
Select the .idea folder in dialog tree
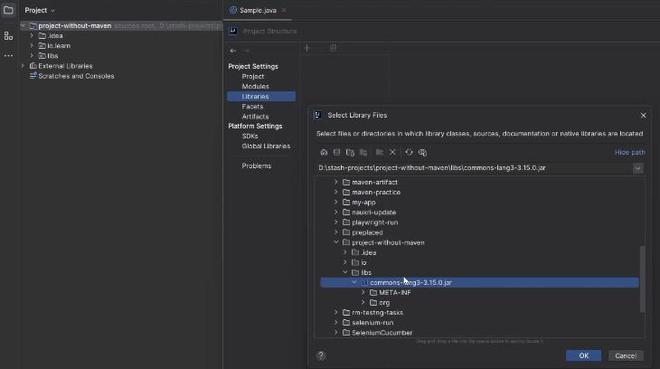pyautogui.click(x=369, y=252)
